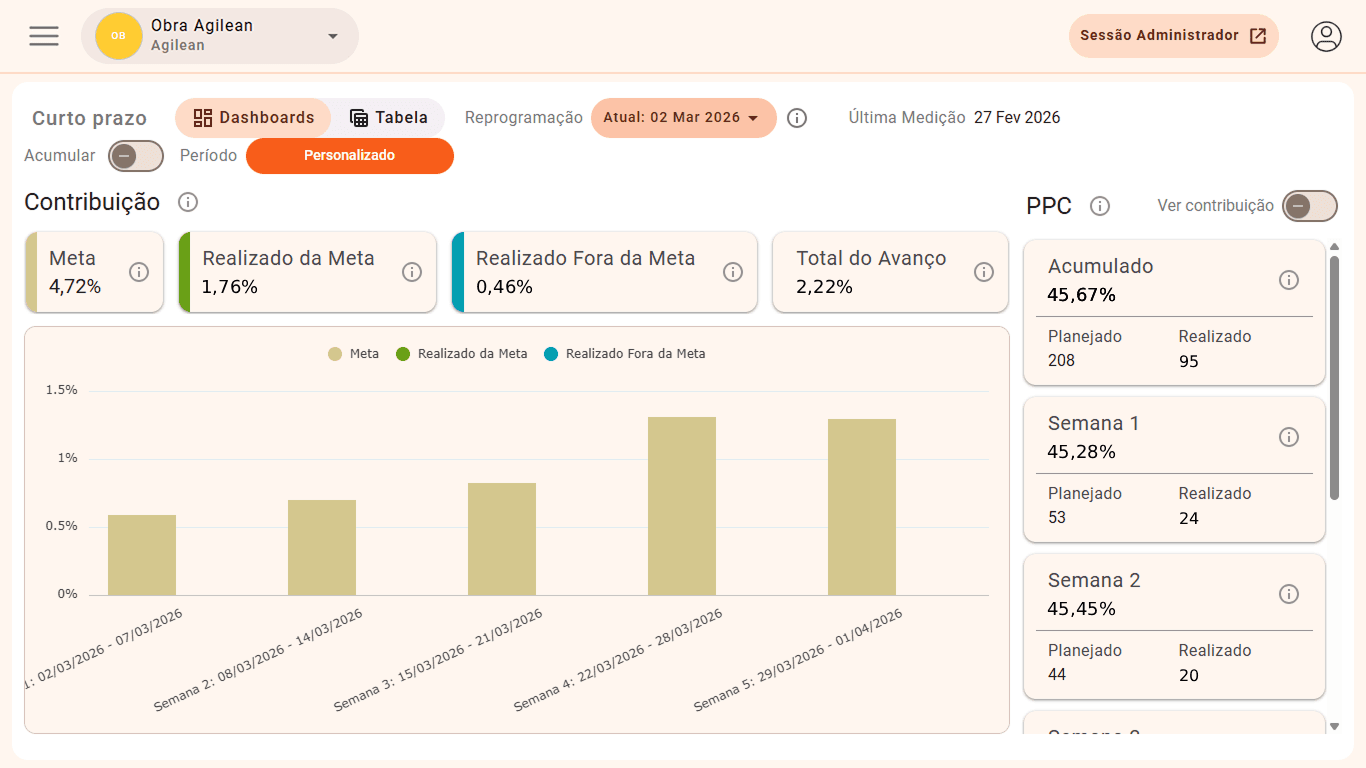Click the Planejado value 53 in Semana 1
The height and width of the screenshot is (768, 1366).
coord(1057,517)
